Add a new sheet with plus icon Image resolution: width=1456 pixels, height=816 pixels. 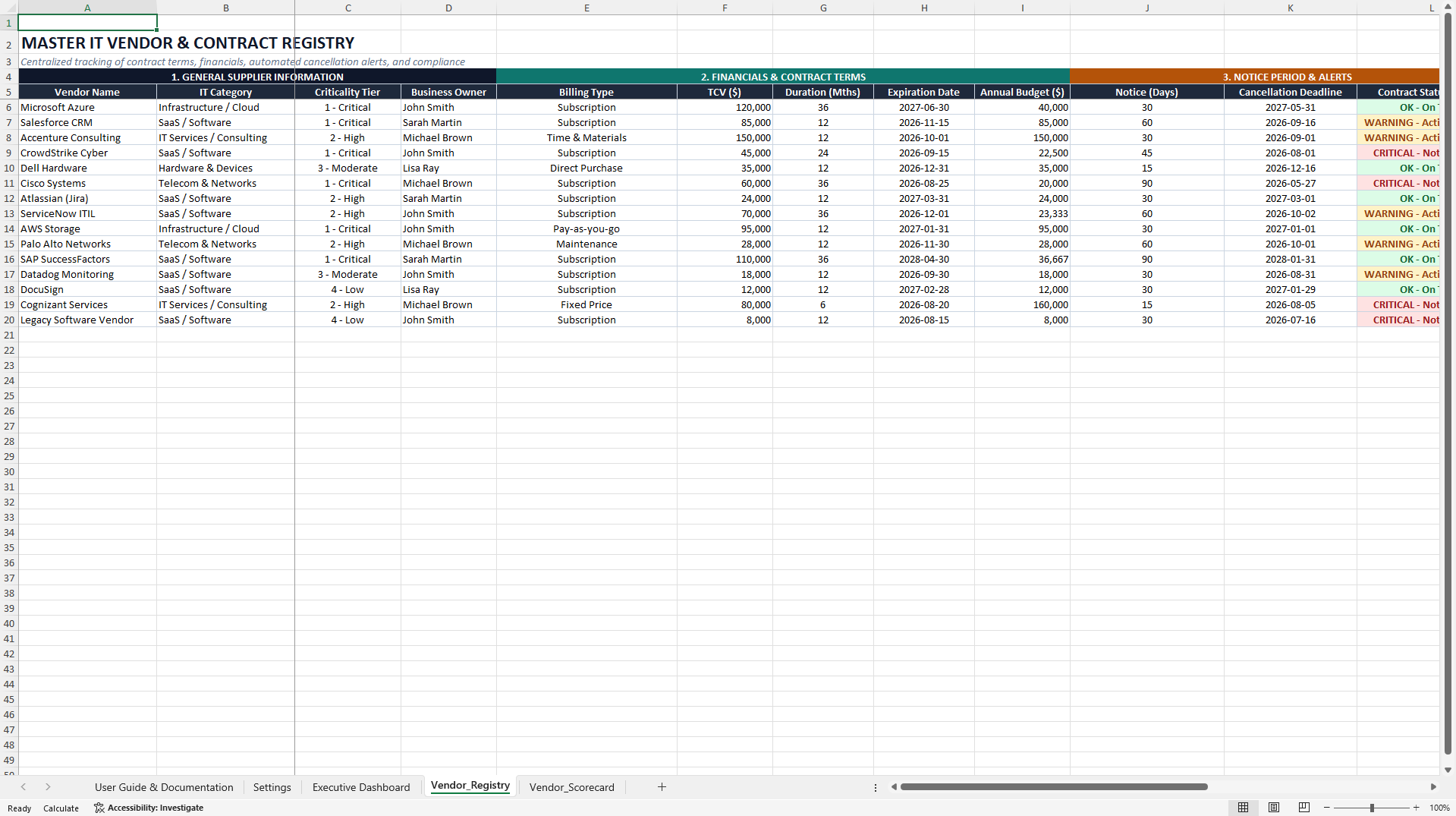662,787
